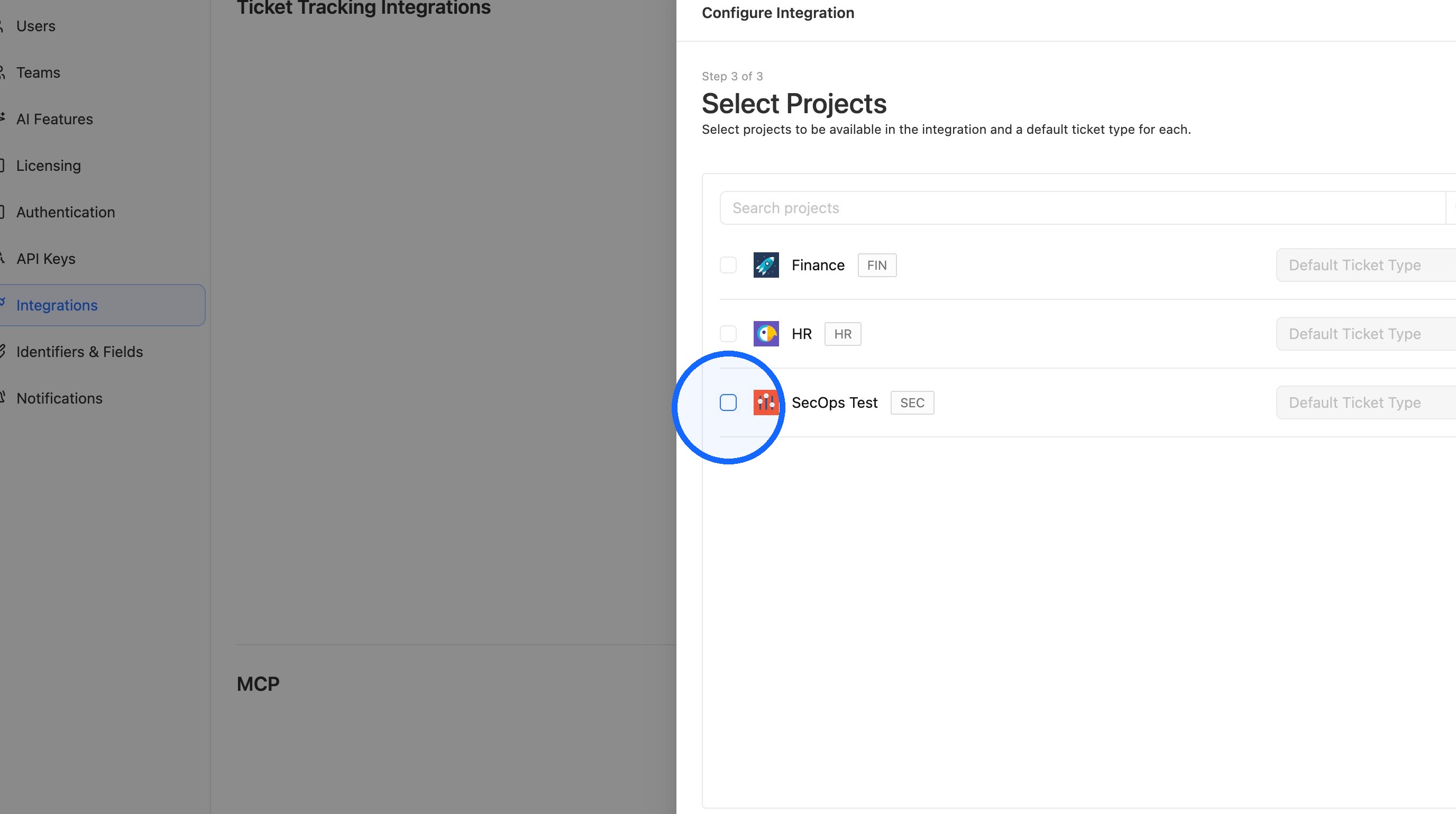
Task: Click the MCP section heading
Action: (258, 684)
